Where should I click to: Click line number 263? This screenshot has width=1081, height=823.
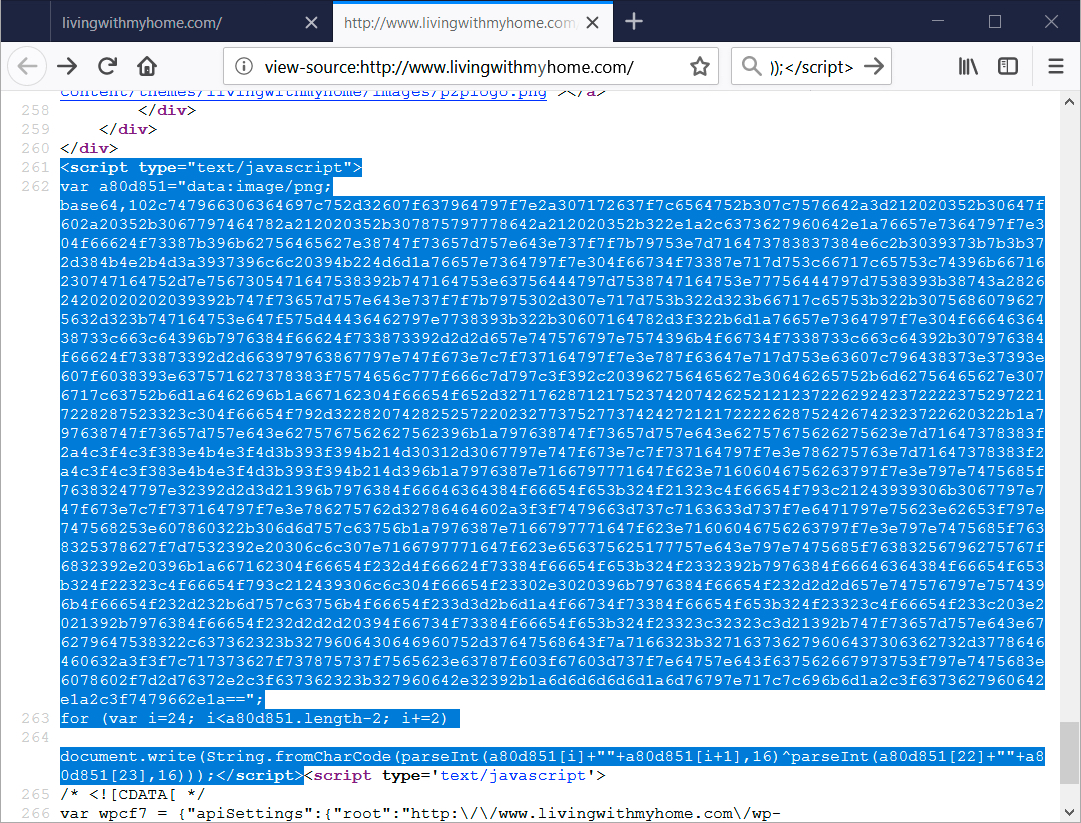35,719
